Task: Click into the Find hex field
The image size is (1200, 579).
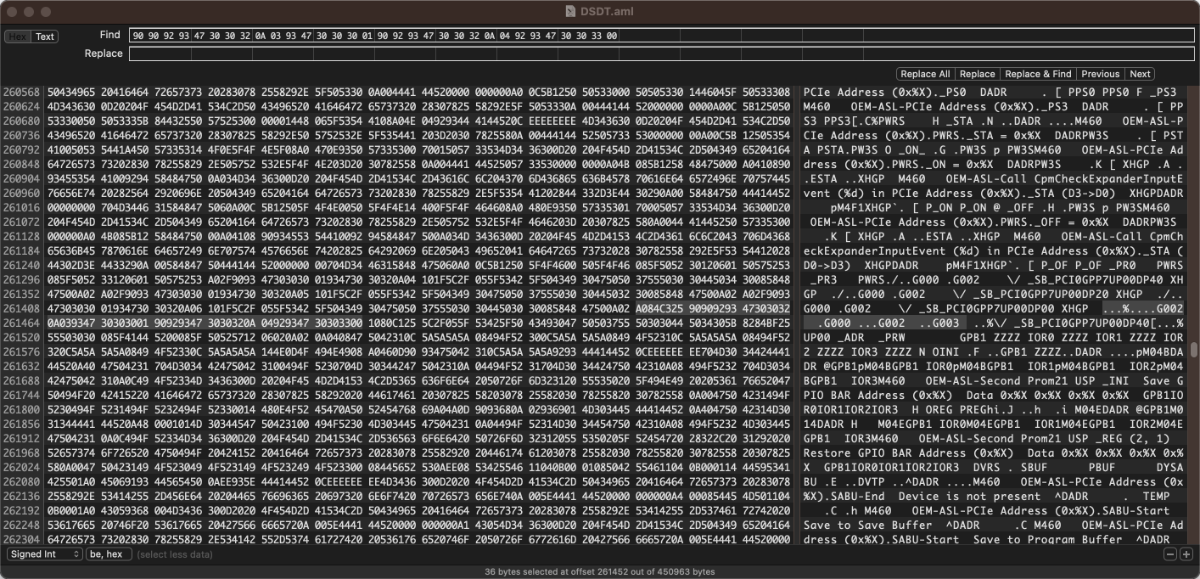Action: tap(662, 34)
